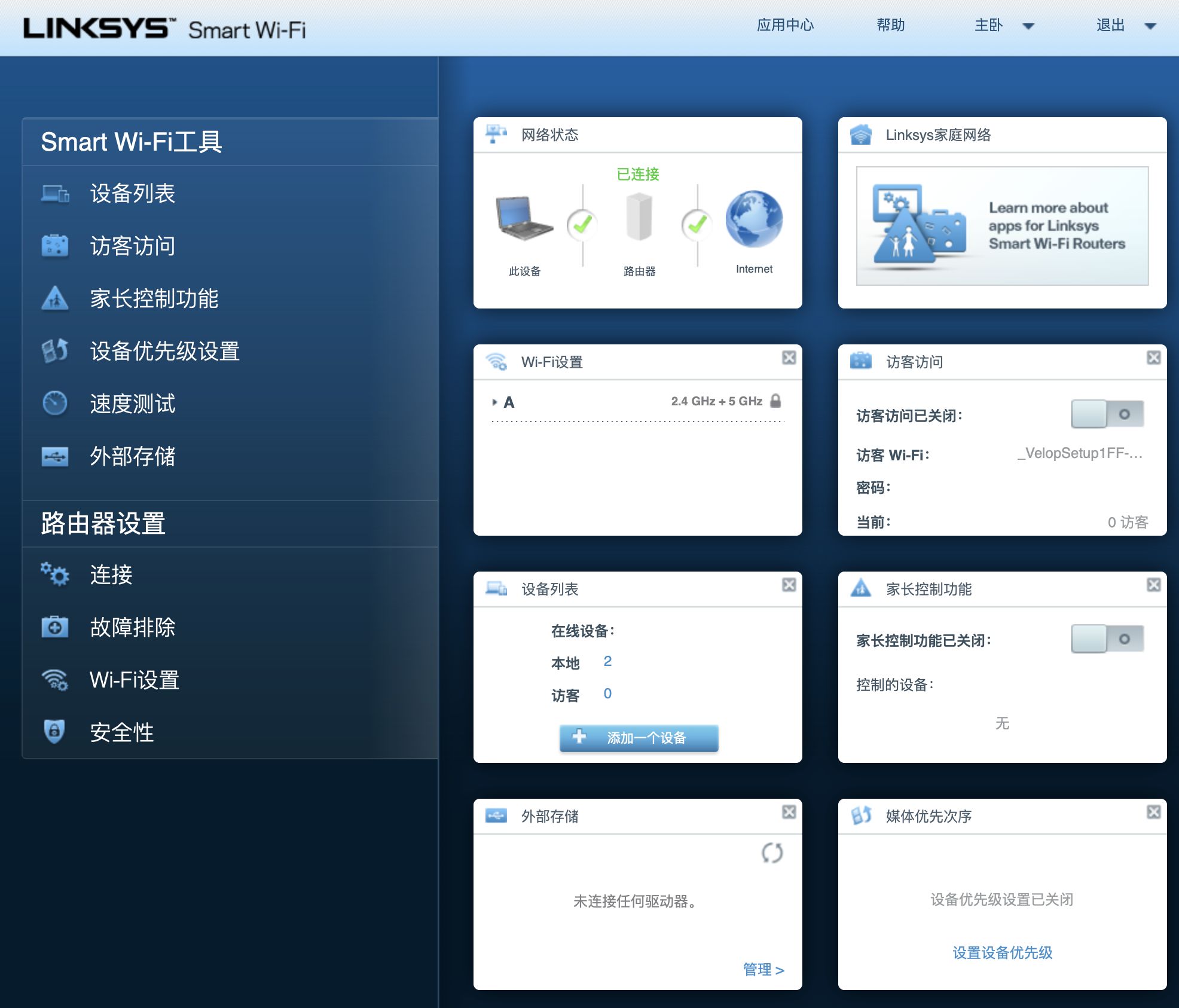
Task: Click the 网络状态 widget header icon
Action: click(x=496, y=134)
